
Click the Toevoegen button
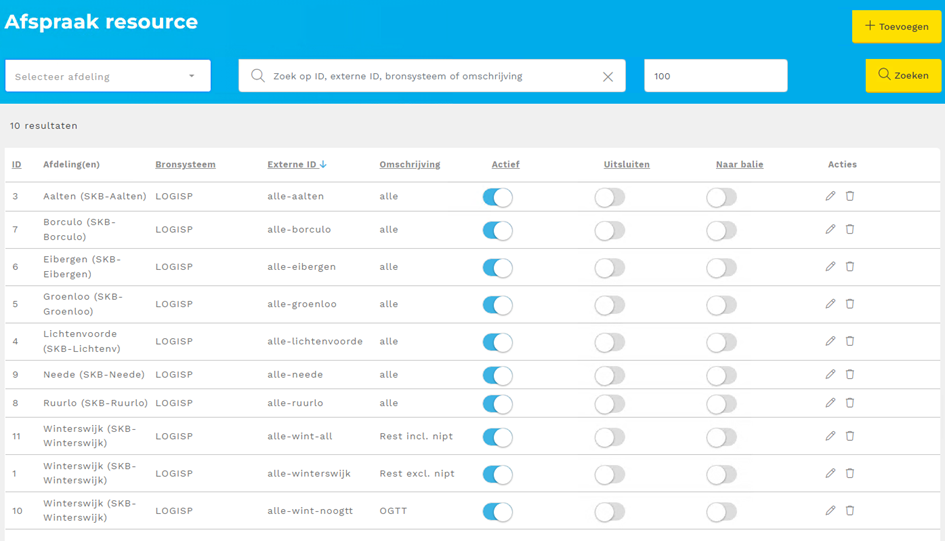pos(896,27)
